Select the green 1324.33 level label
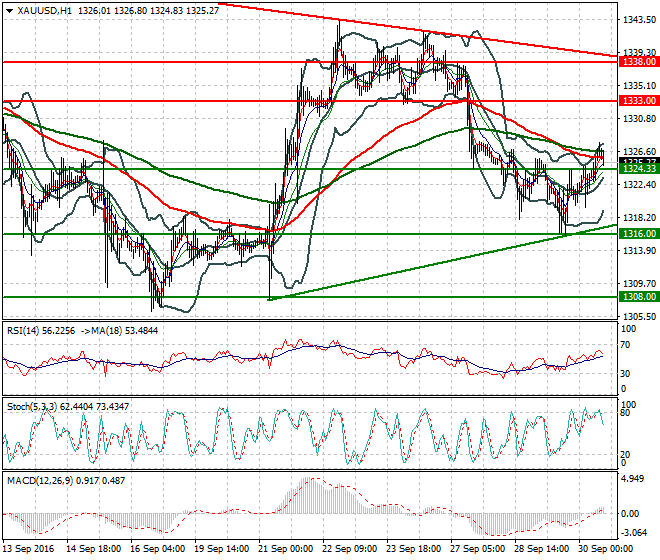This screenshot has height=560, width=660. [x=639, y=168]
